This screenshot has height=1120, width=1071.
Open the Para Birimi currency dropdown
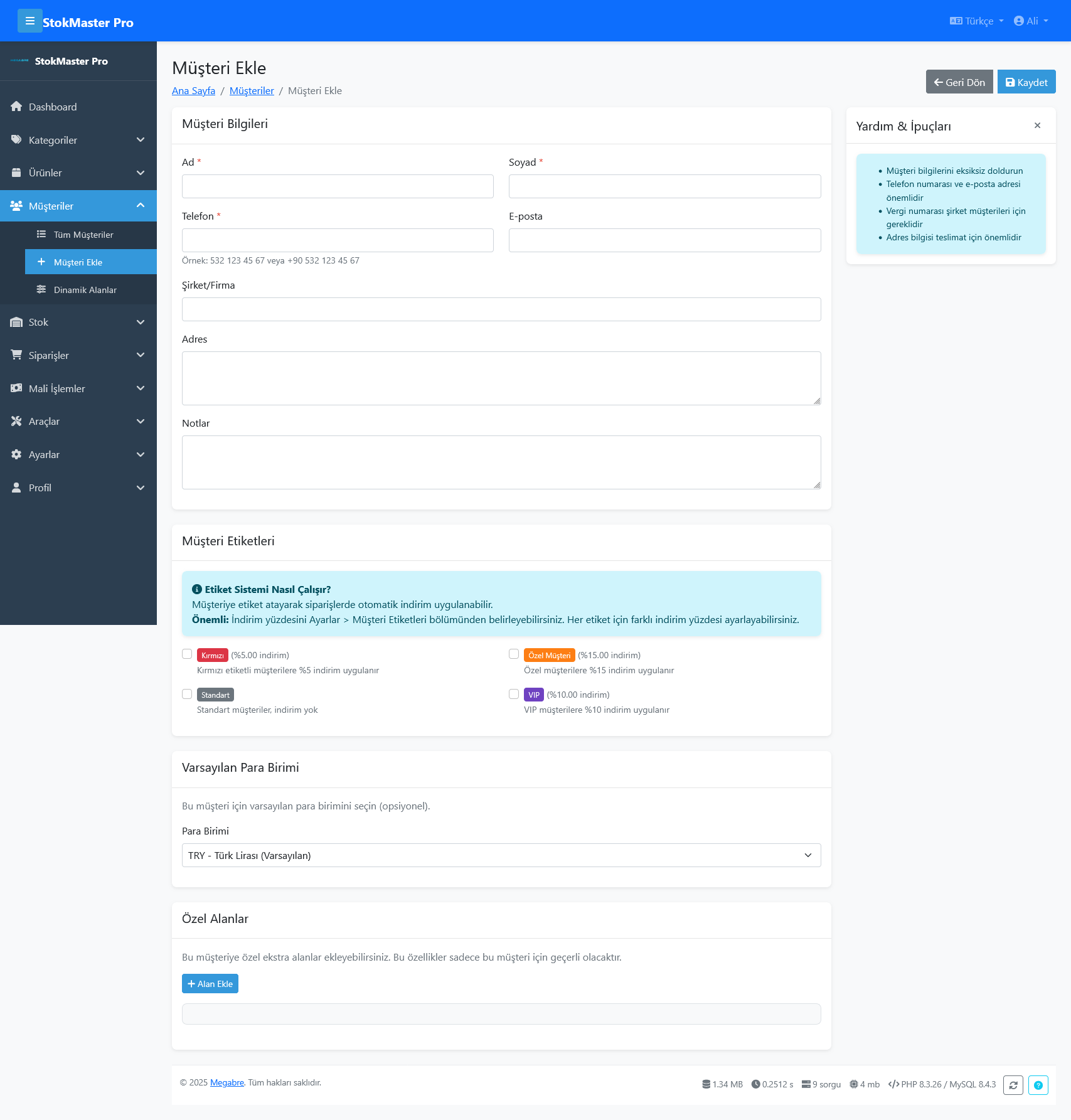coord(501,855)
